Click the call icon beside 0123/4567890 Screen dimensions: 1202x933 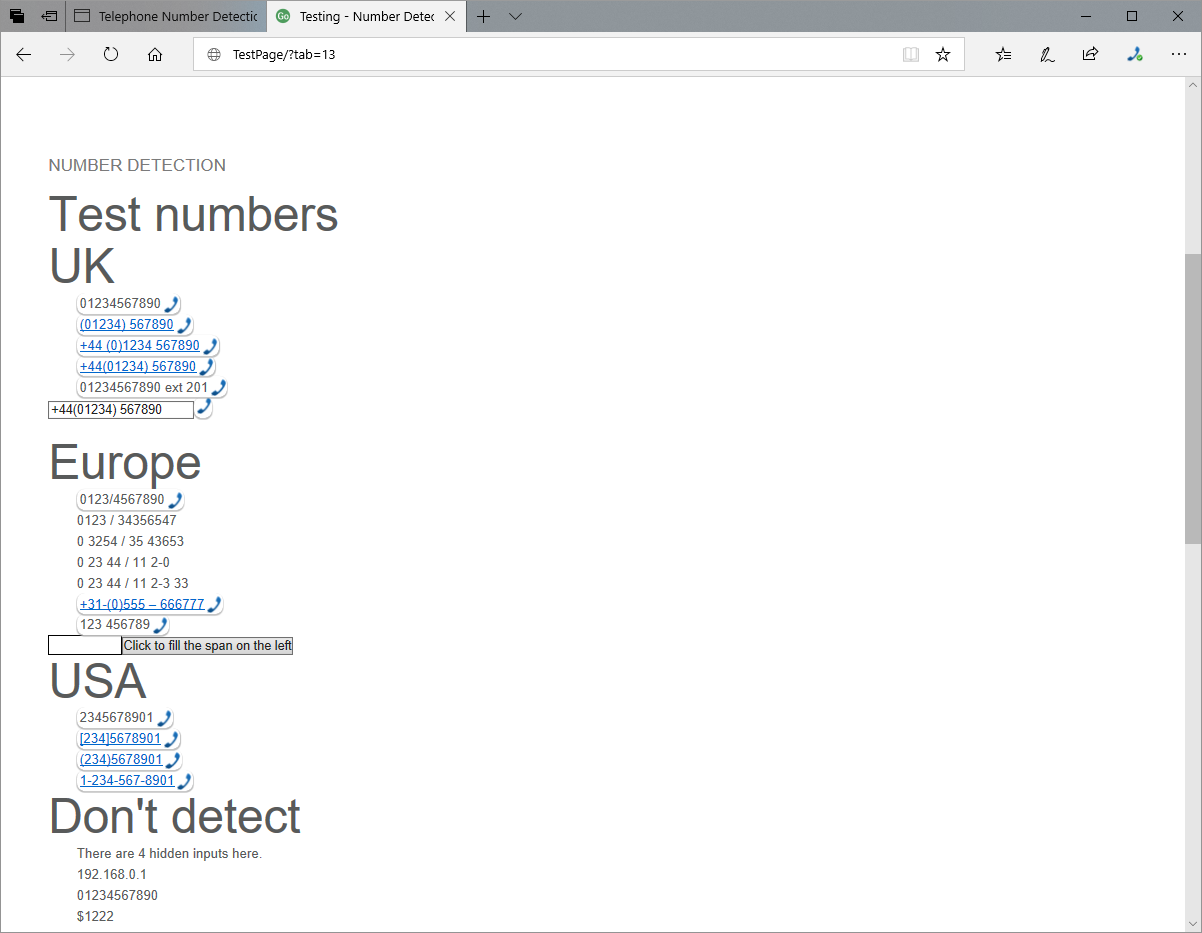(x=175, y=499)
